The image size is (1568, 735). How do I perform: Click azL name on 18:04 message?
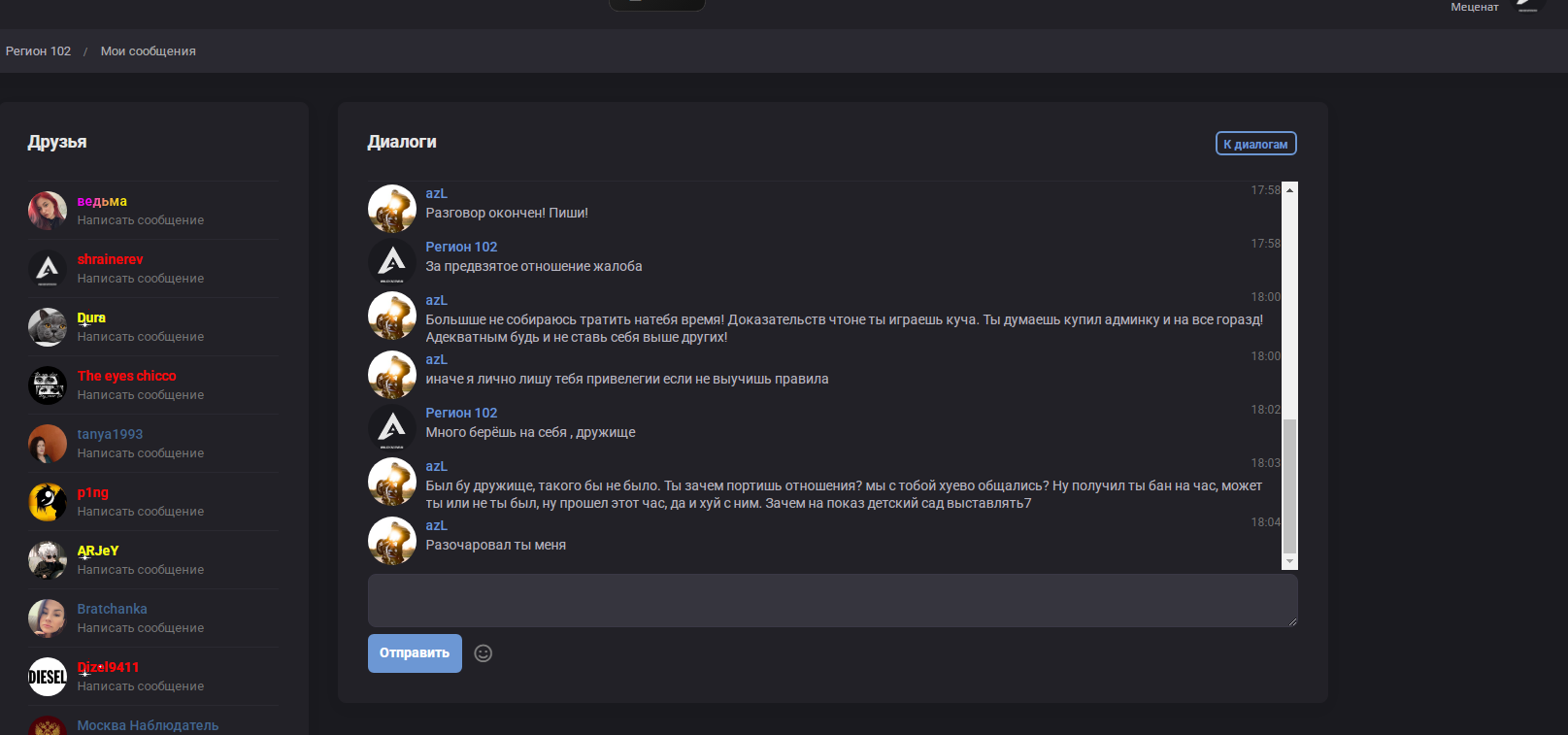pos(436,525)
